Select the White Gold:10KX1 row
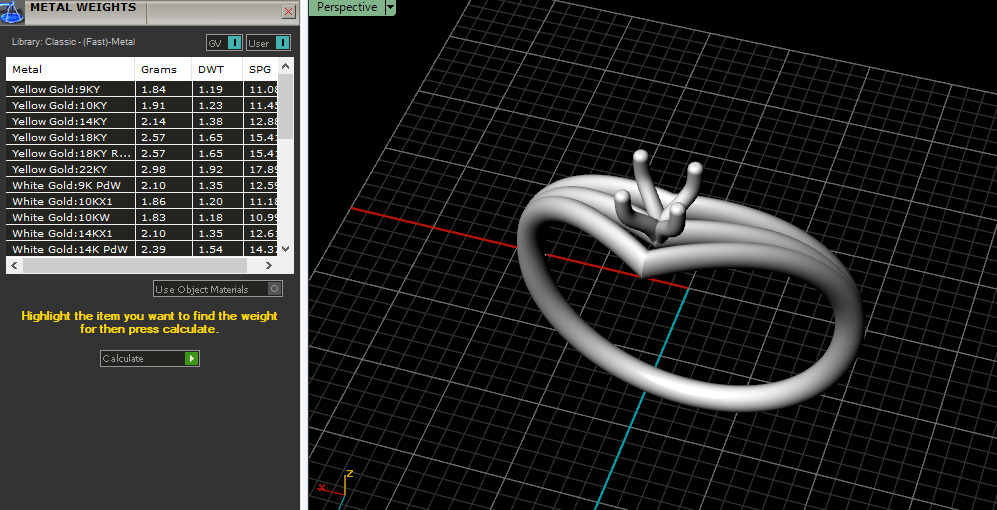The height and width of the screenshot is (510, 997). (x=142, y=201)
